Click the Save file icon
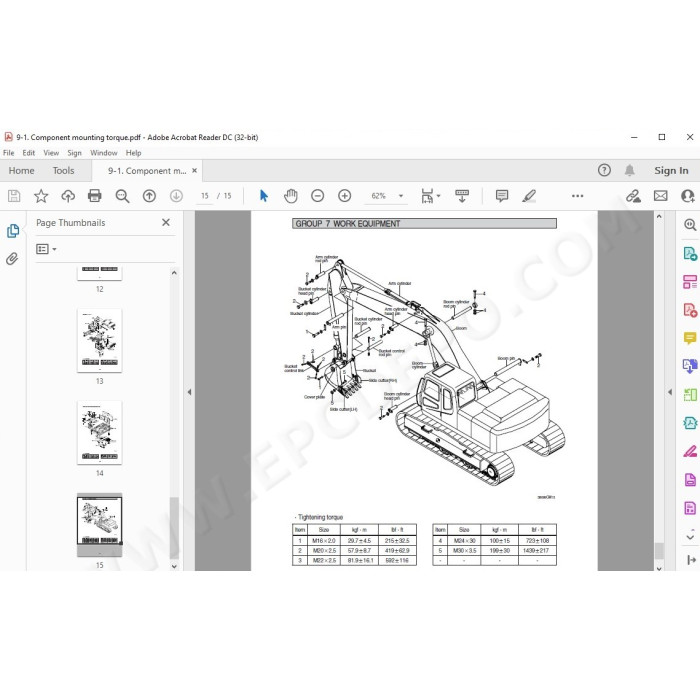The height and width of the screenshot is (700, 700). pyautogui.click(x=14, y=196)
